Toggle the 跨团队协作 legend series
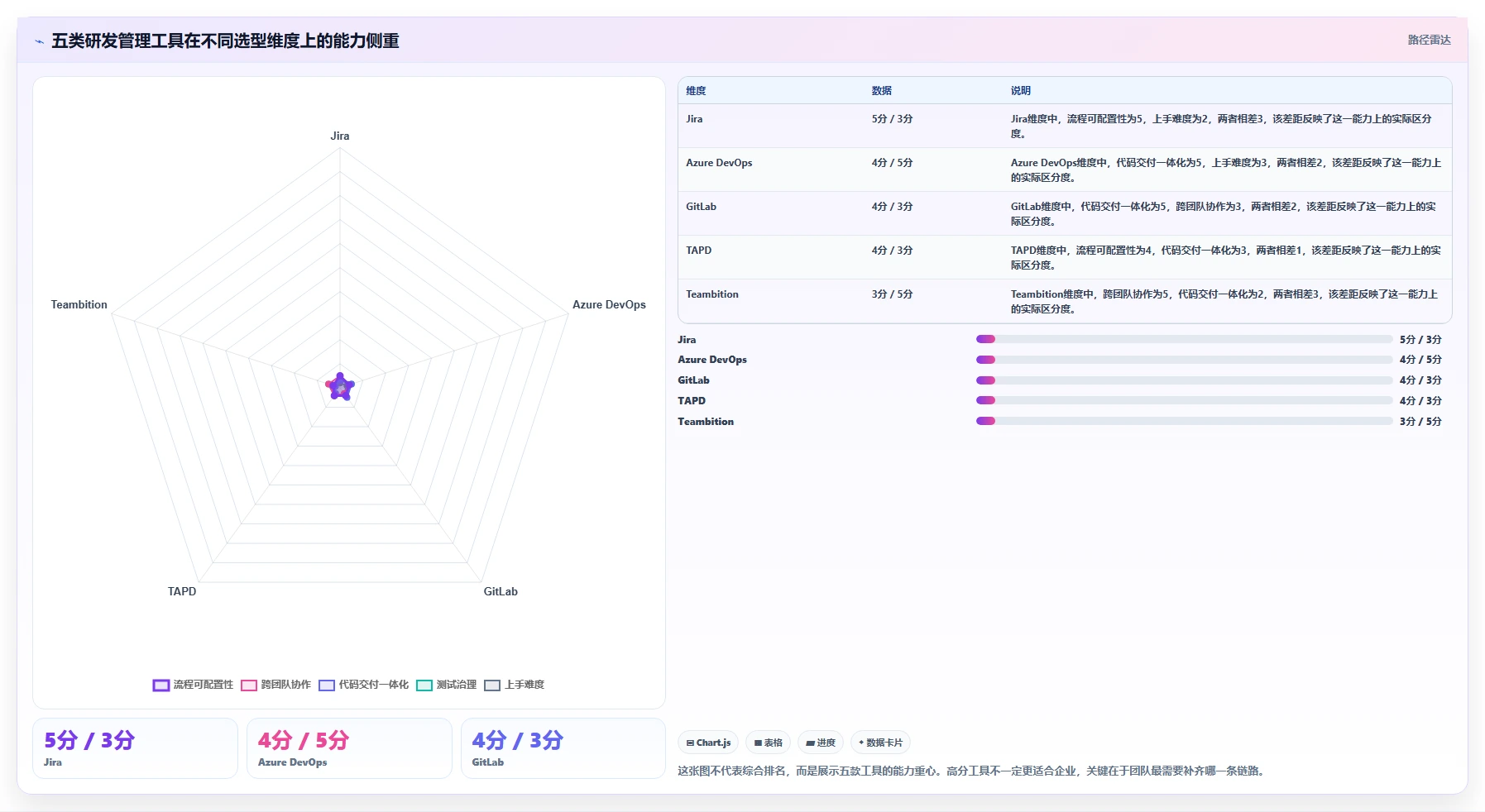Screen dimensions: 1485x812 click(275, 685)
